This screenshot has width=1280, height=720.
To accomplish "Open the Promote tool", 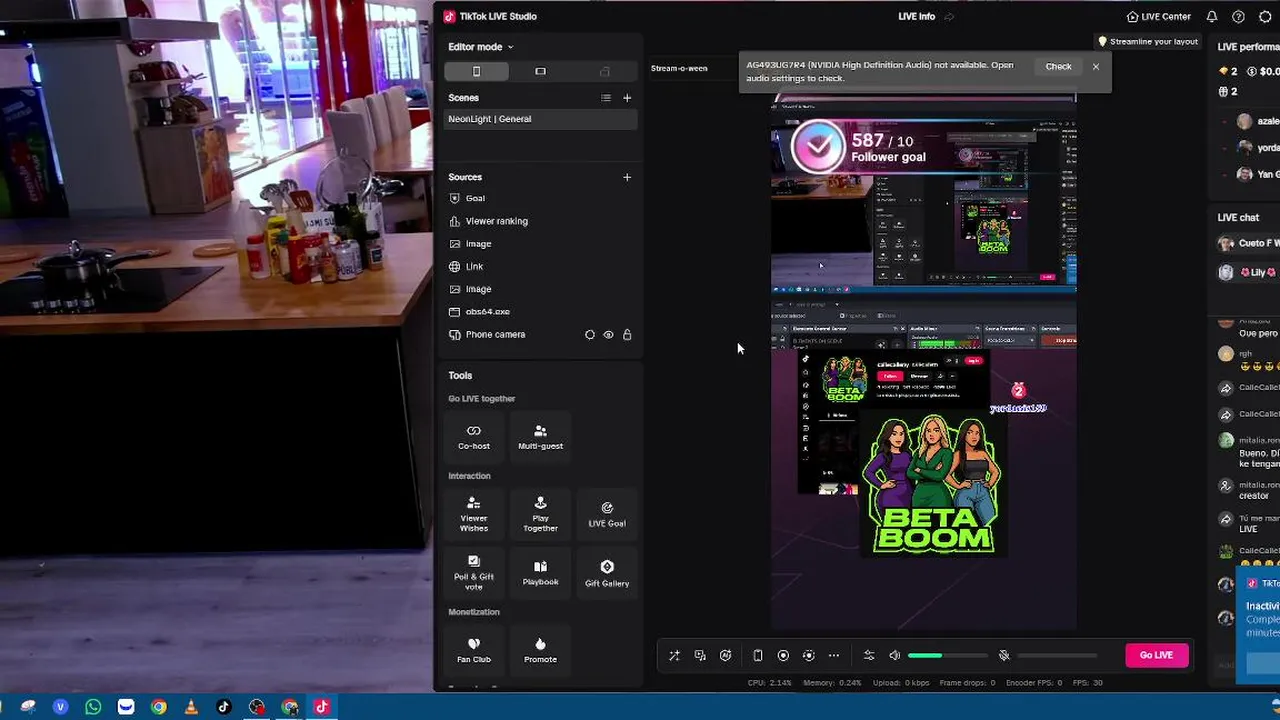I will [x=540, y=650].
